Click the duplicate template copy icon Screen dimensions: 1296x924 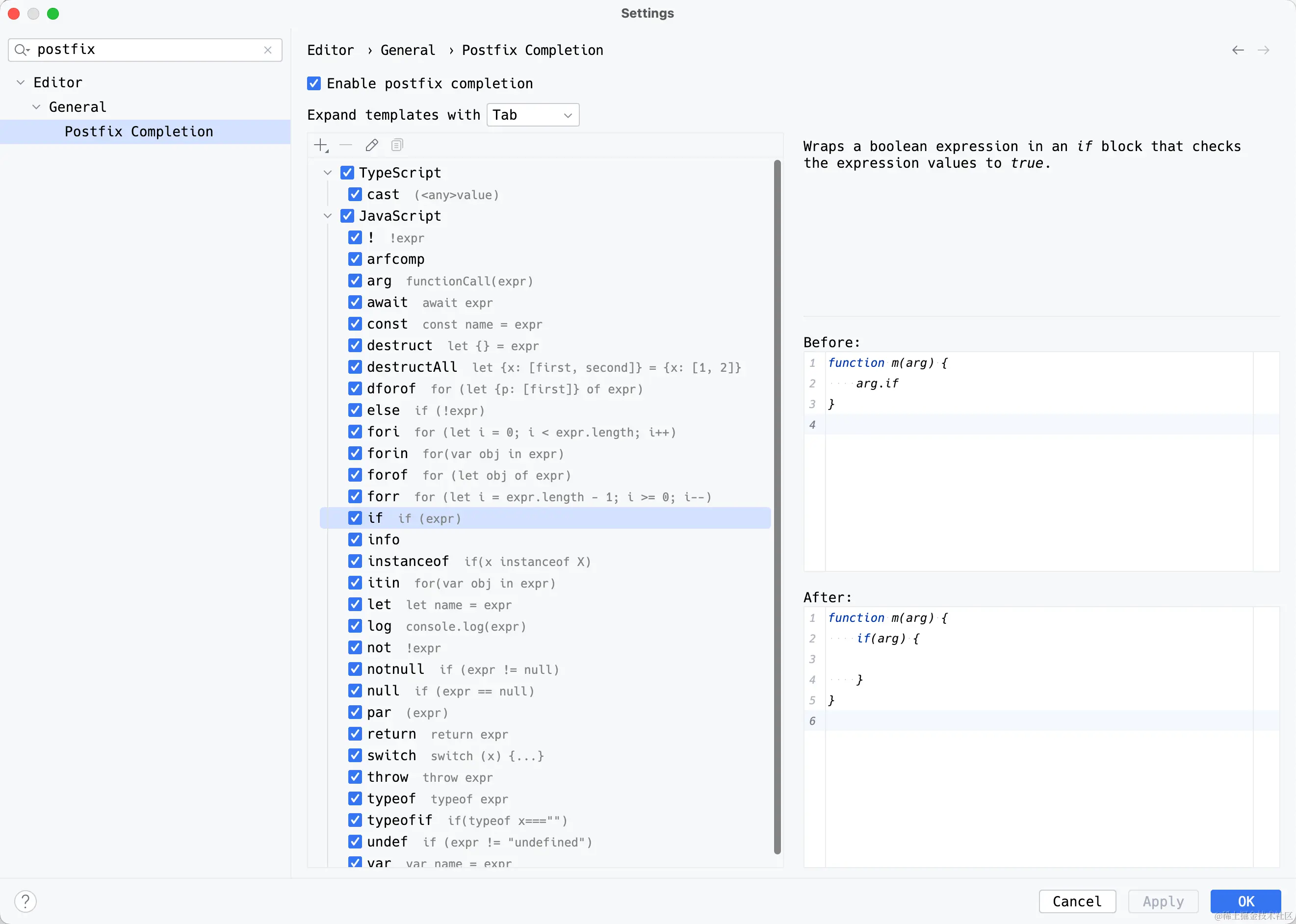pos(397,146)
